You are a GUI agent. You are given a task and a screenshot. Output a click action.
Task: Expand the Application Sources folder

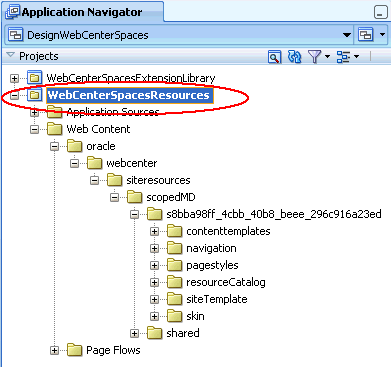coord(34,113)
